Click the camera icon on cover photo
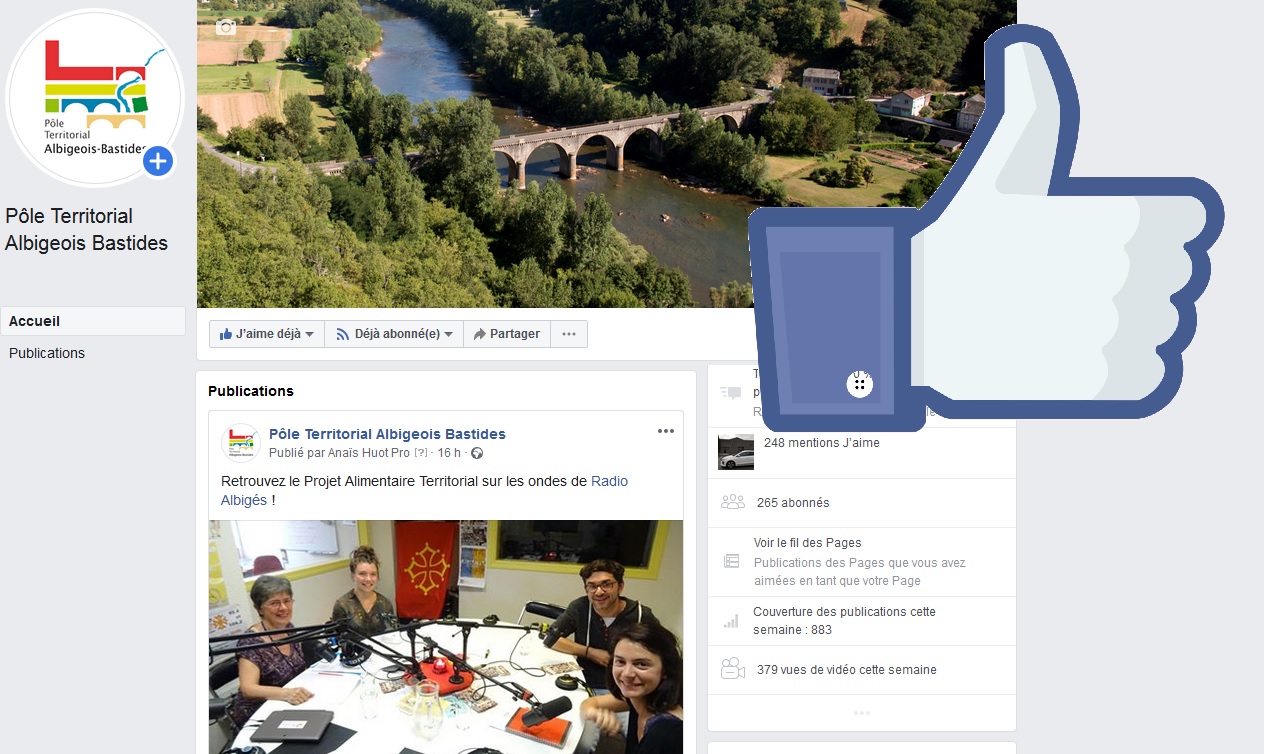Viewport: 1264px width, 754px height. point(226,27)
